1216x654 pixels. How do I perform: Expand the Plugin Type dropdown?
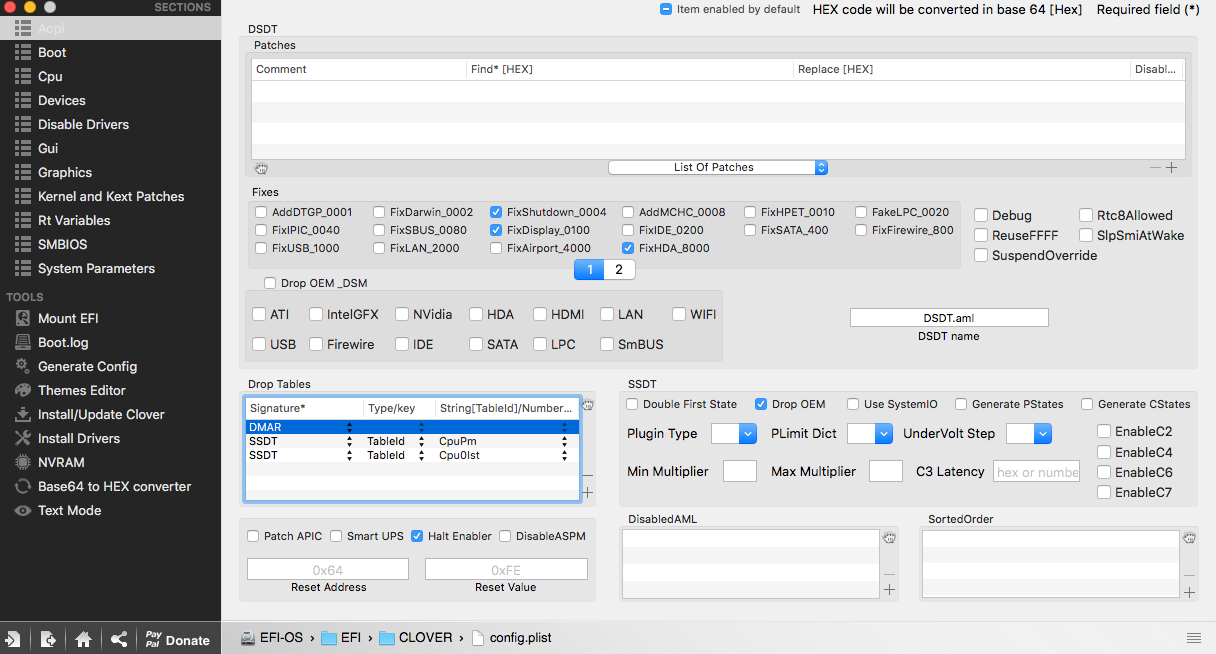click(734, 433)
